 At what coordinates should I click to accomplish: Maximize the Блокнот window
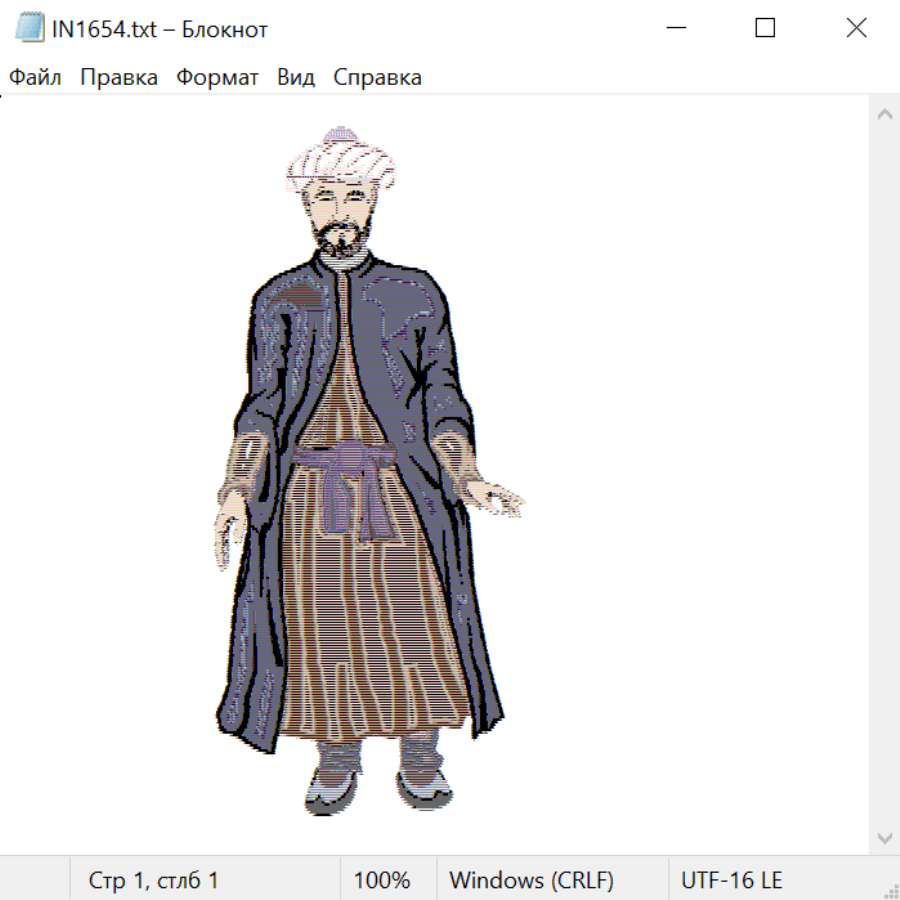point(765,29)
